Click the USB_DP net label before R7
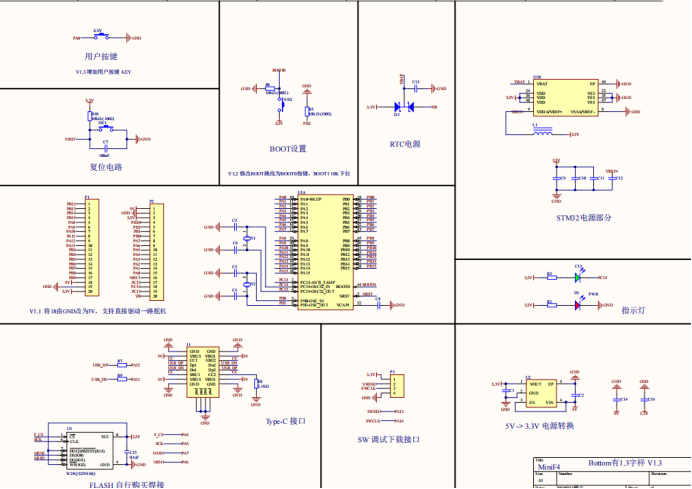692x489 pixels. coord(101,365)
